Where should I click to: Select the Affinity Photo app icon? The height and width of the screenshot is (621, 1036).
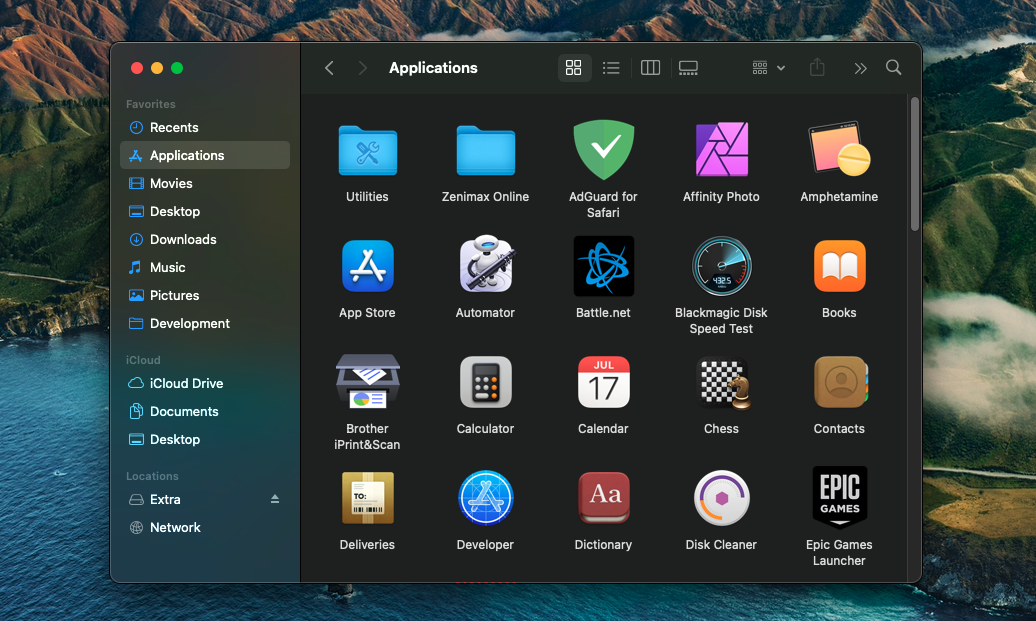coord(722,150)
